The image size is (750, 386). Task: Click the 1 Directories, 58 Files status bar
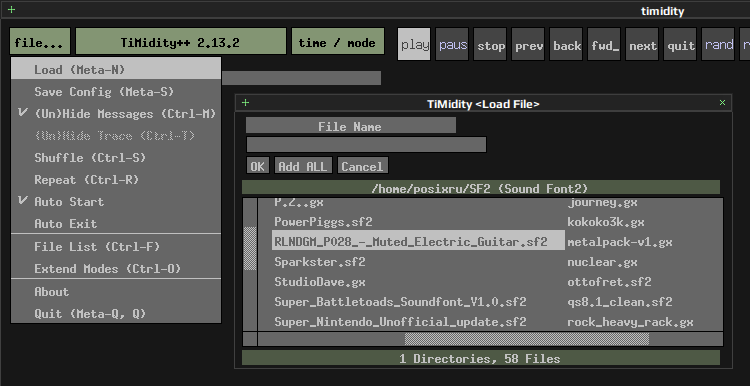pos(480,358)
